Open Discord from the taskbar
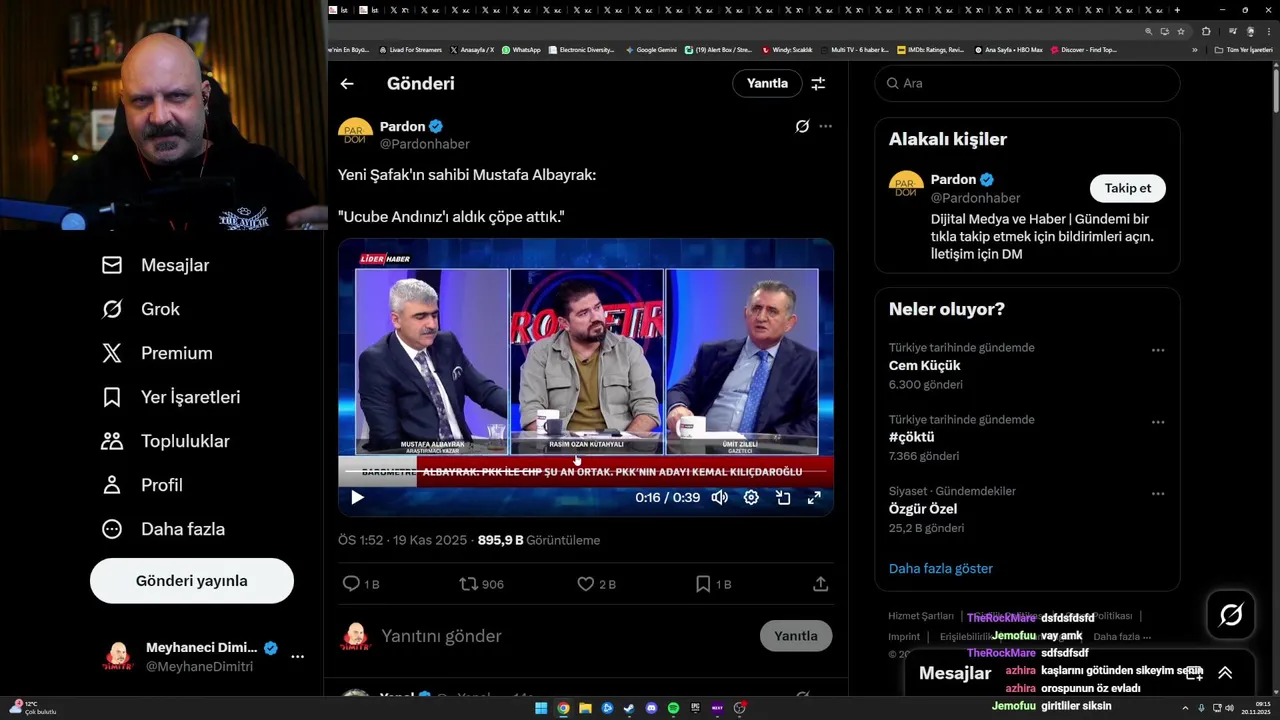Screen dimensions: 1280x720 pos(651,708)
